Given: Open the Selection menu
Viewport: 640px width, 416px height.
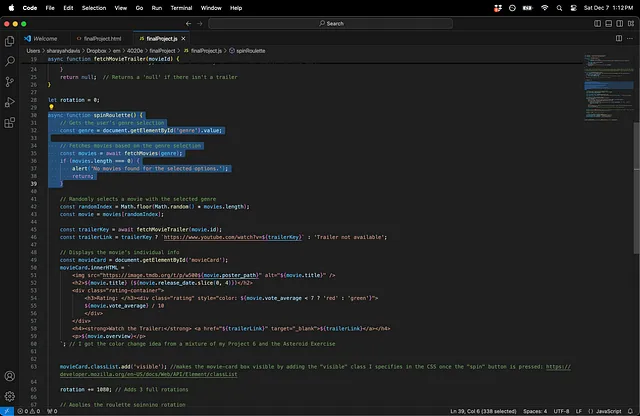Looking at the screenshot, I should (x=93, y=7).
